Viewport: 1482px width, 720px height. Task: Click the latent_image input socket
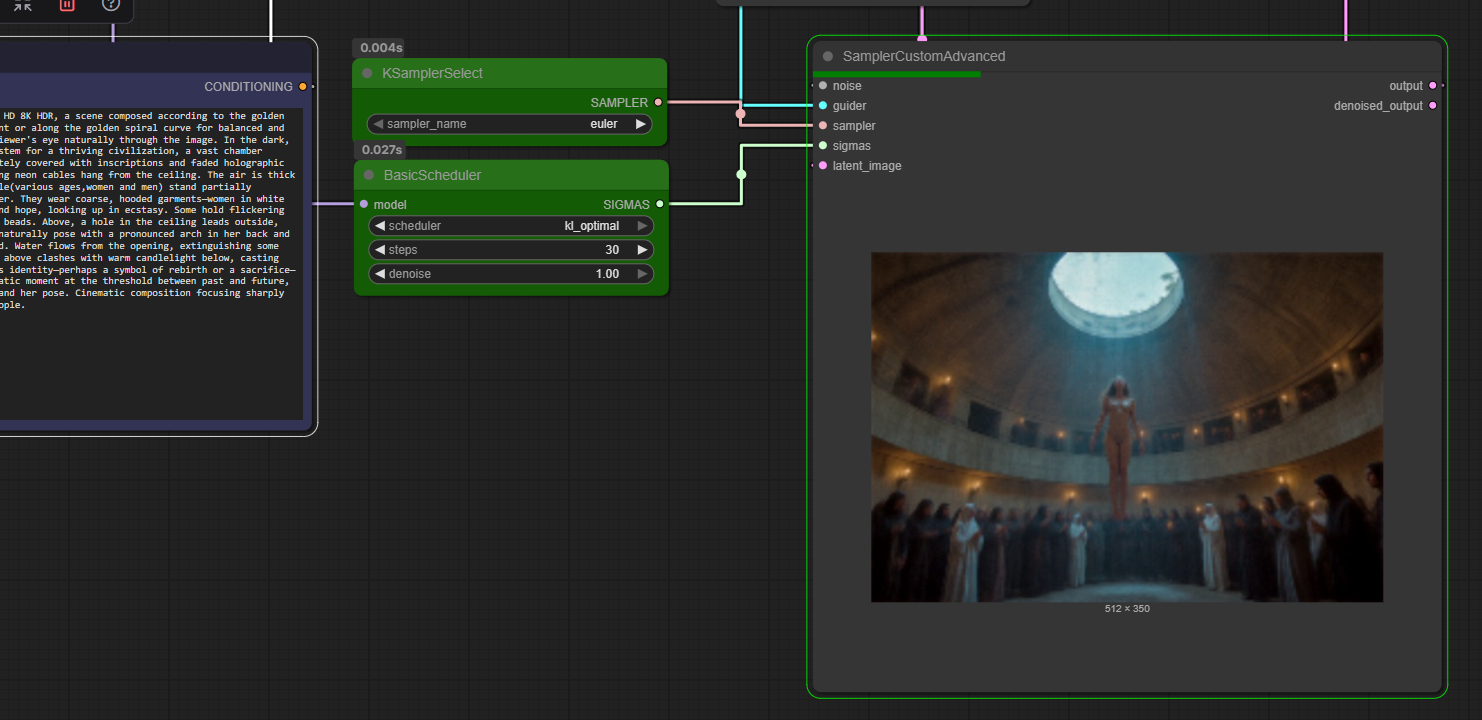click(823, 165)
